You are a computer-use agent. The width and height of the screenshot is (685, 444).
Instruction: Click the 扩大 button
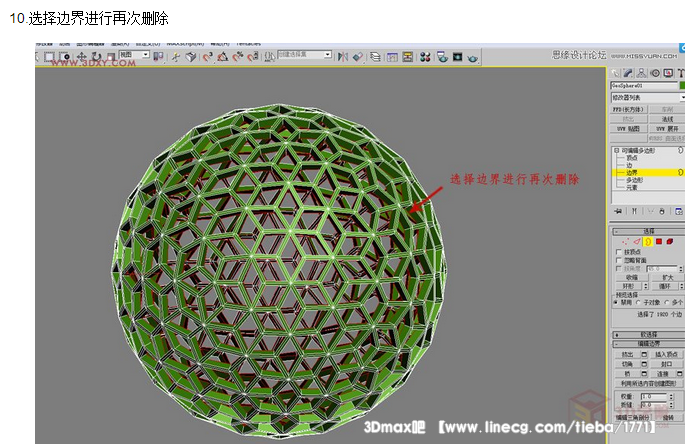pos(668,278)
